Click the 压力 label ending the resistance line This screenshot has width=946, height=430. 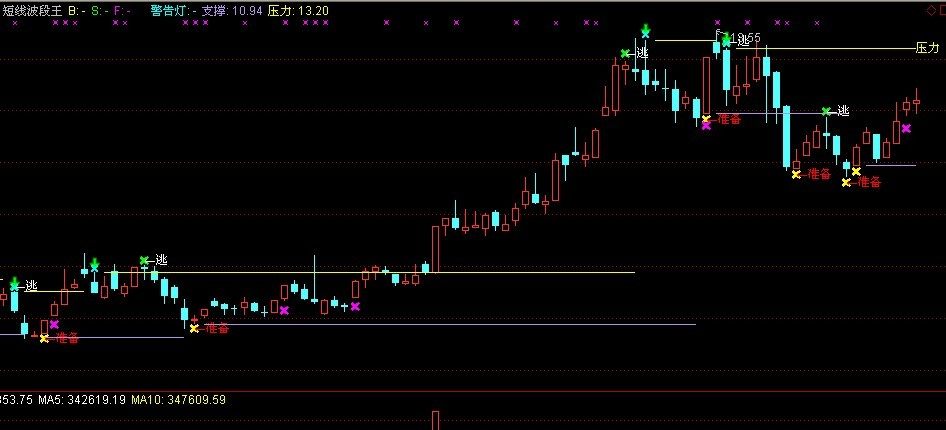point(928,48)
